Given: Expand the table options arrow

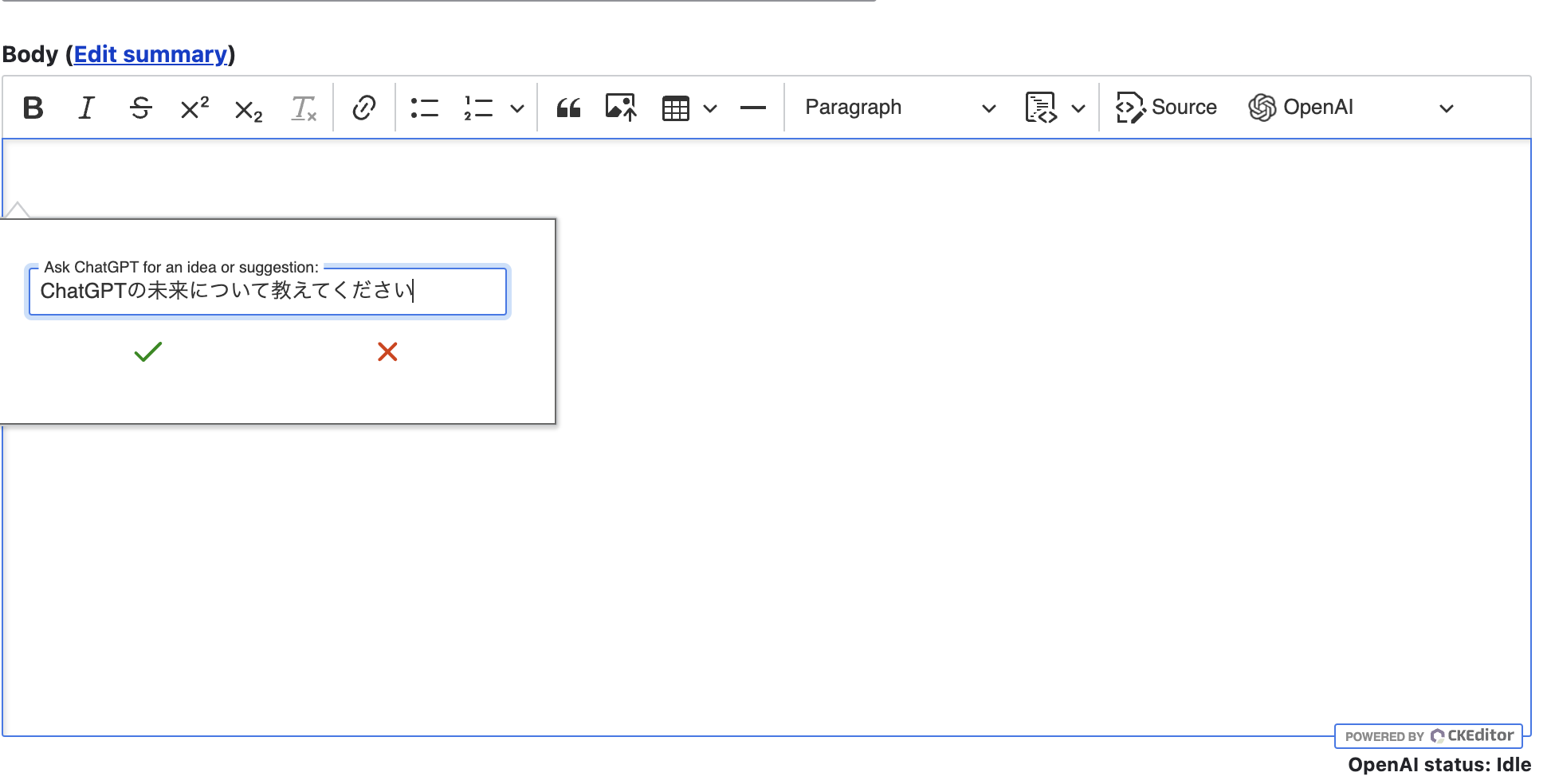Looking at the screenshot, I should tap(710, 108).
